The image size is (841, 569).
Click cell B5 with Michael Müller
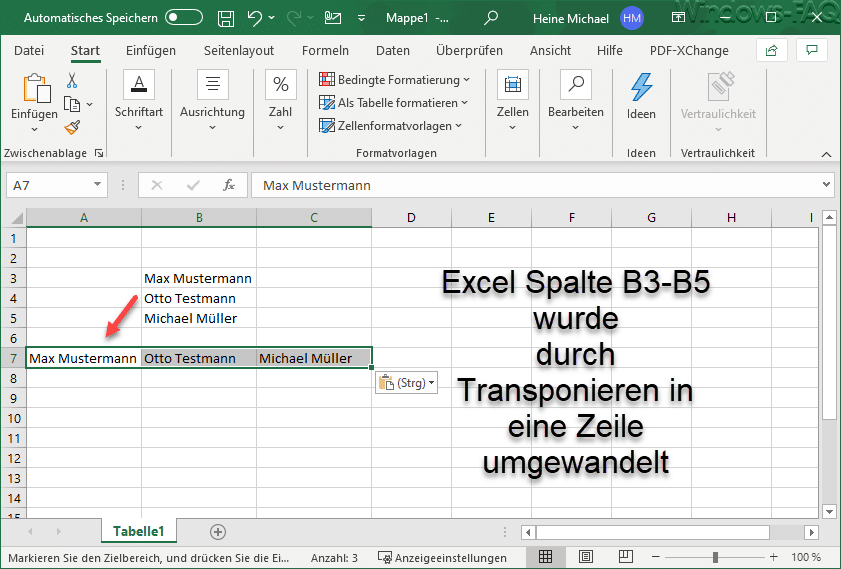[x=199, y=319]
